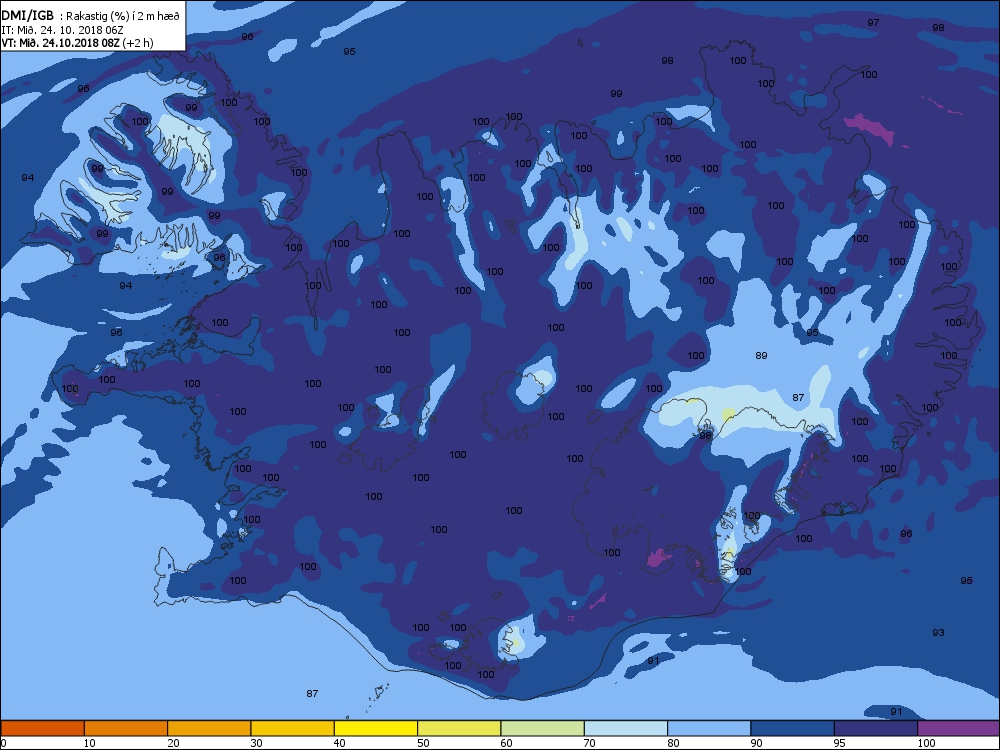Click the legend scale label 40

point(340,743)
